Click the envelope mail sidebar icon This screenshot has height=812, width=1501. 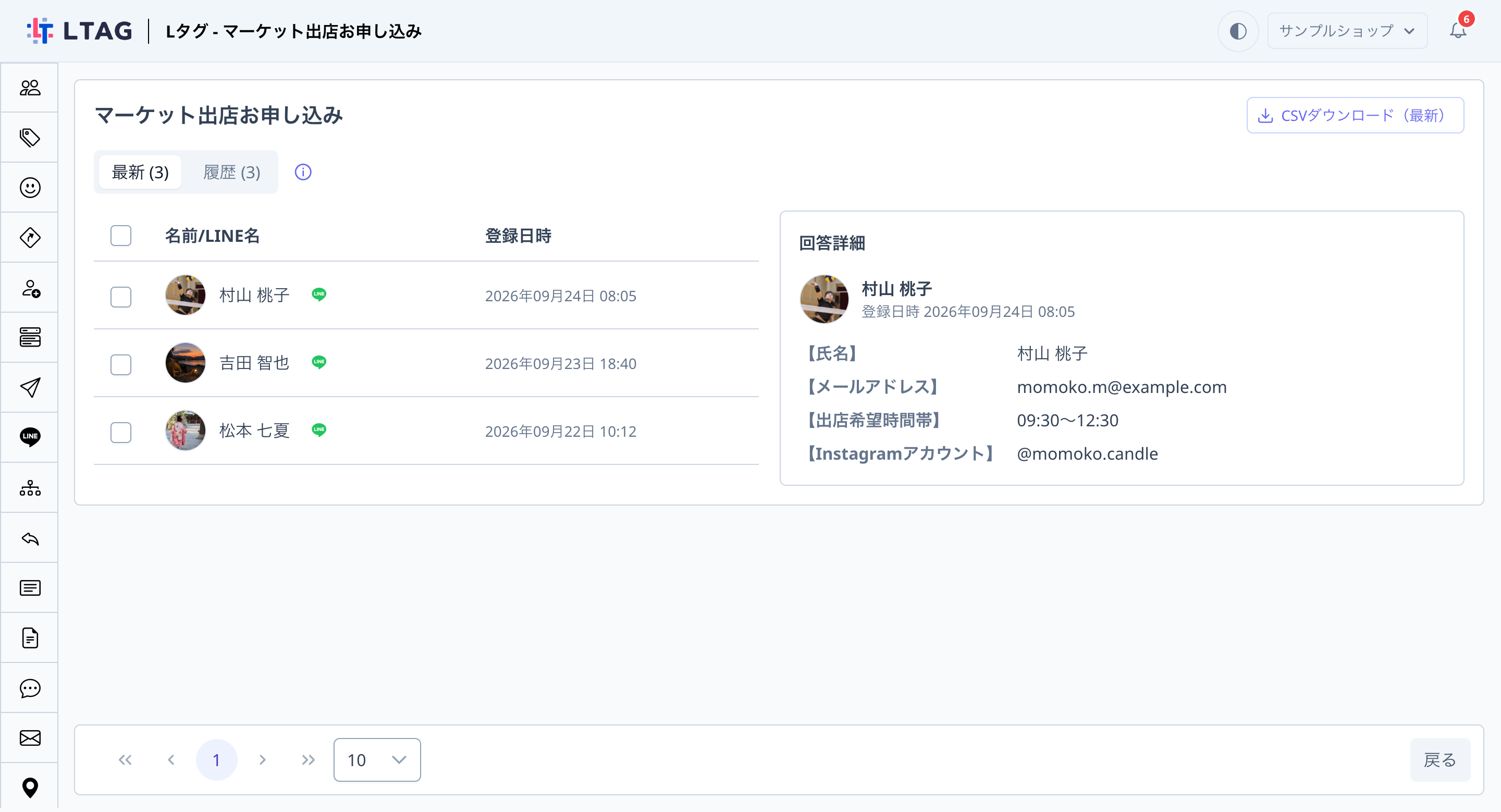(30, 739)
